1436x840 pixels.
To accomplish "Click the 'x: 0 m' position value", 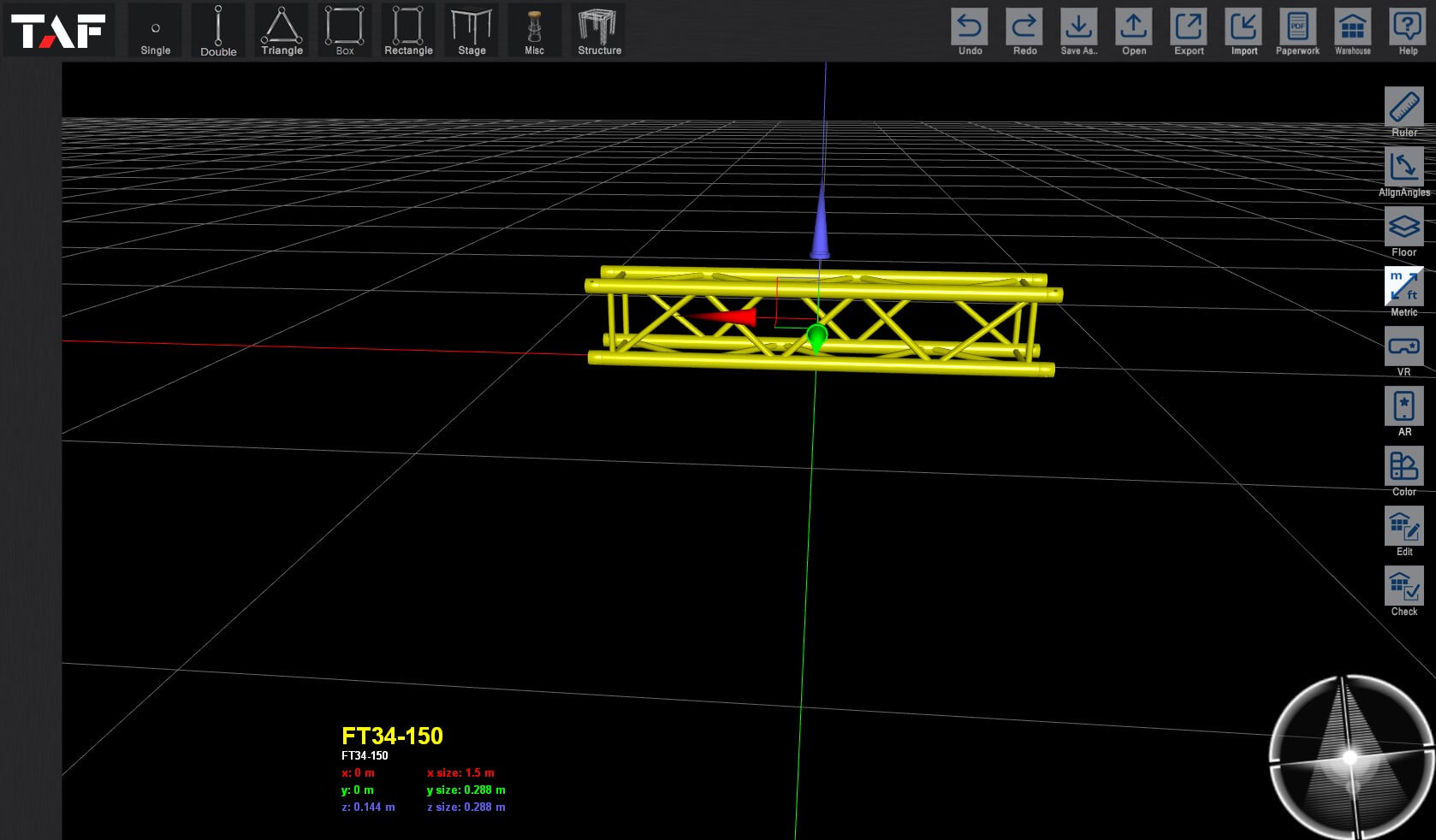I will (x=358, y=772).
